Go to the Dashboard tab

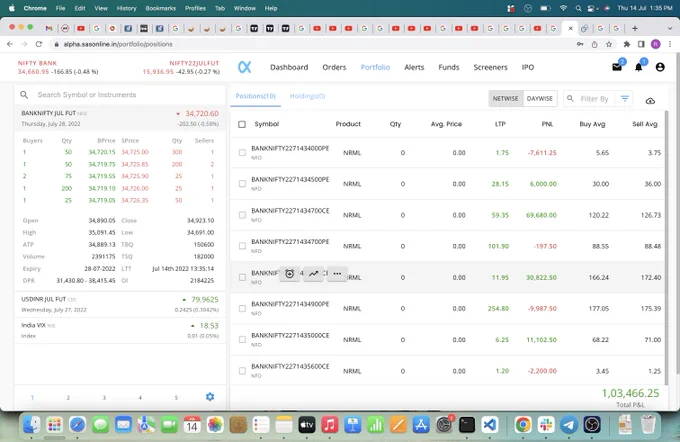289,67
